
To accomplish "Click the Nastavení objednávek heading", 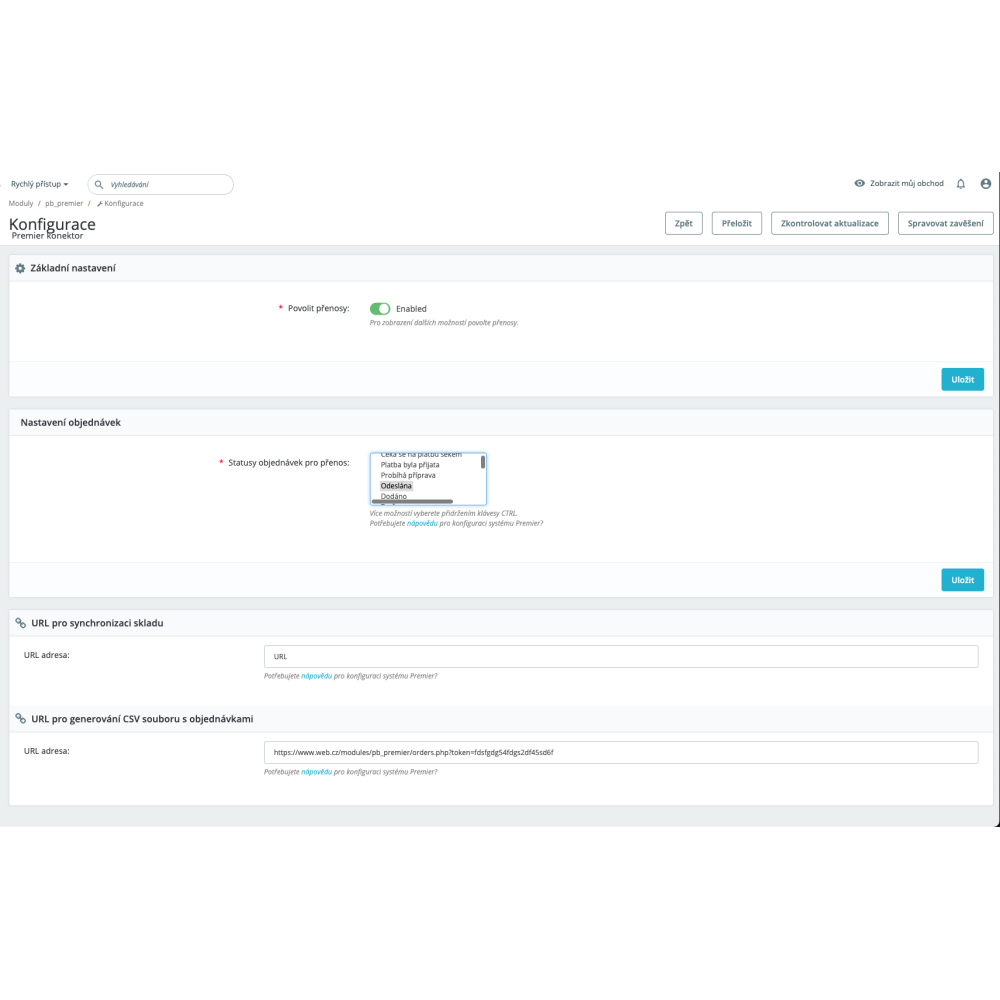I will (x=70, y=422).
